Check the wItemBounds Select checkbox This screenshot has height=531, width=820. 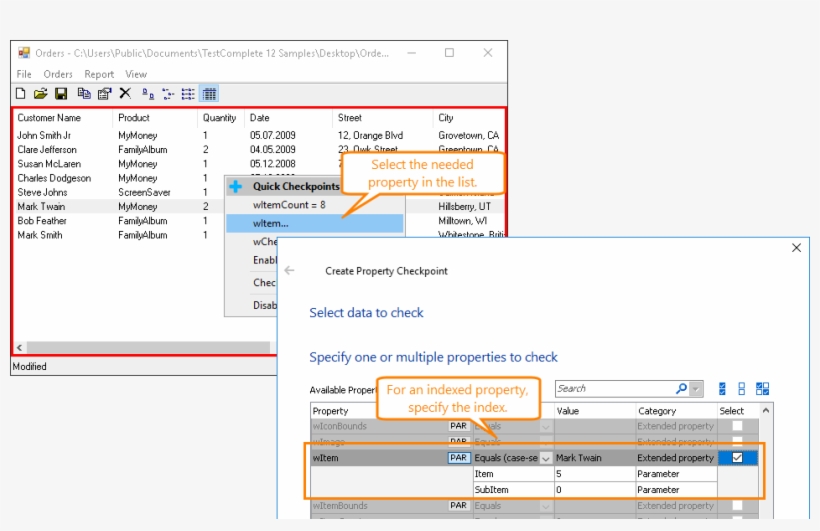[737, 506]
